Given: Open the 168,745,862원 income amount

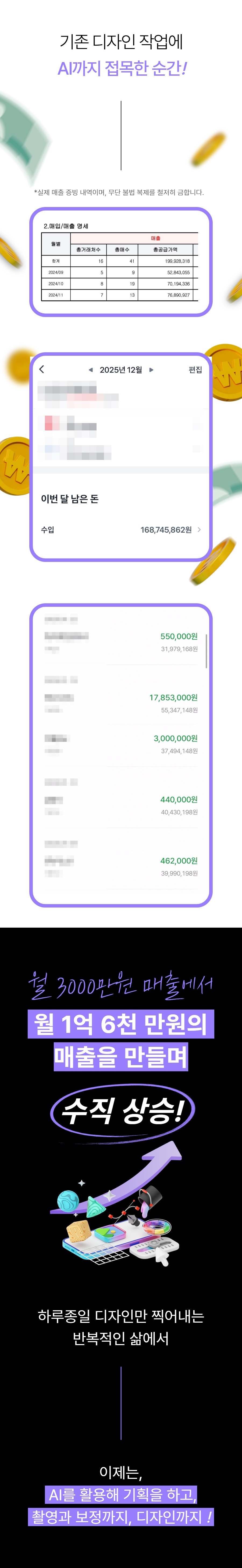Looking at the screenshot, I should pyautogui.click(x=166, y=529).
